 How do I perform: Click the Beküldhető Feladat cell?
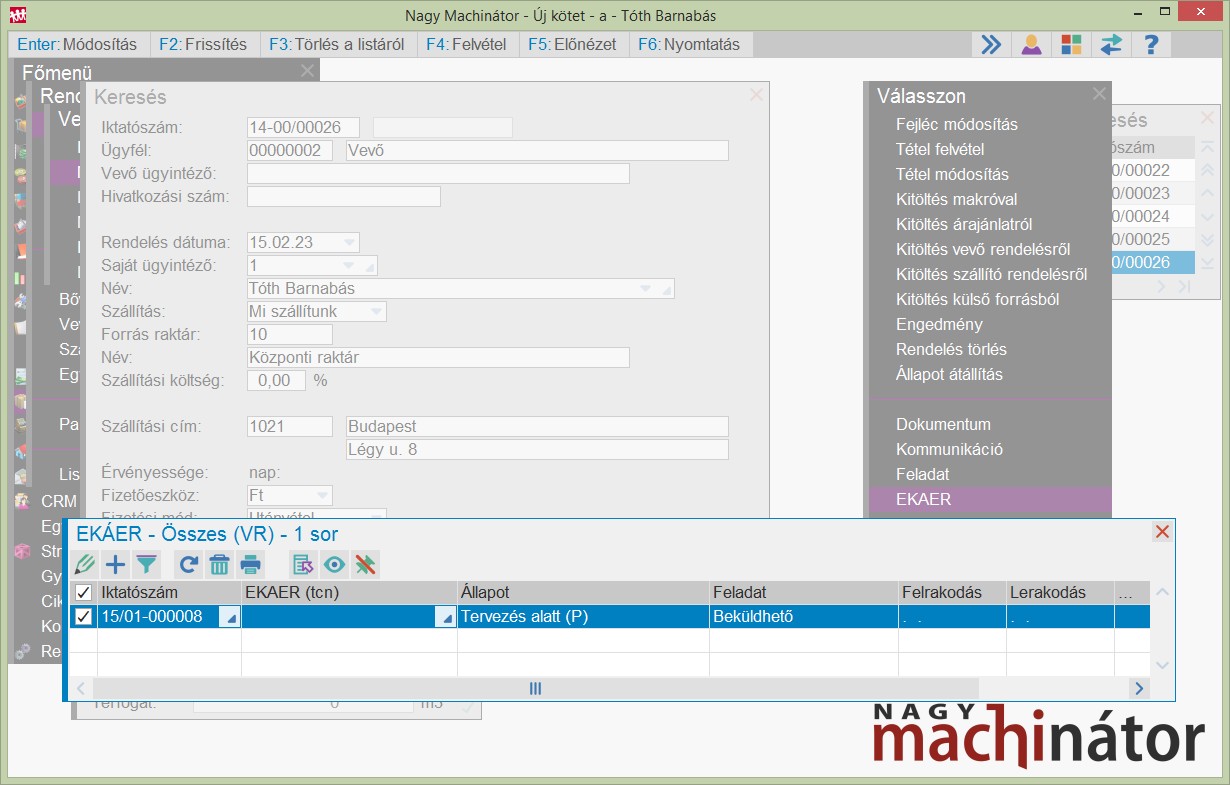[805, 617]
